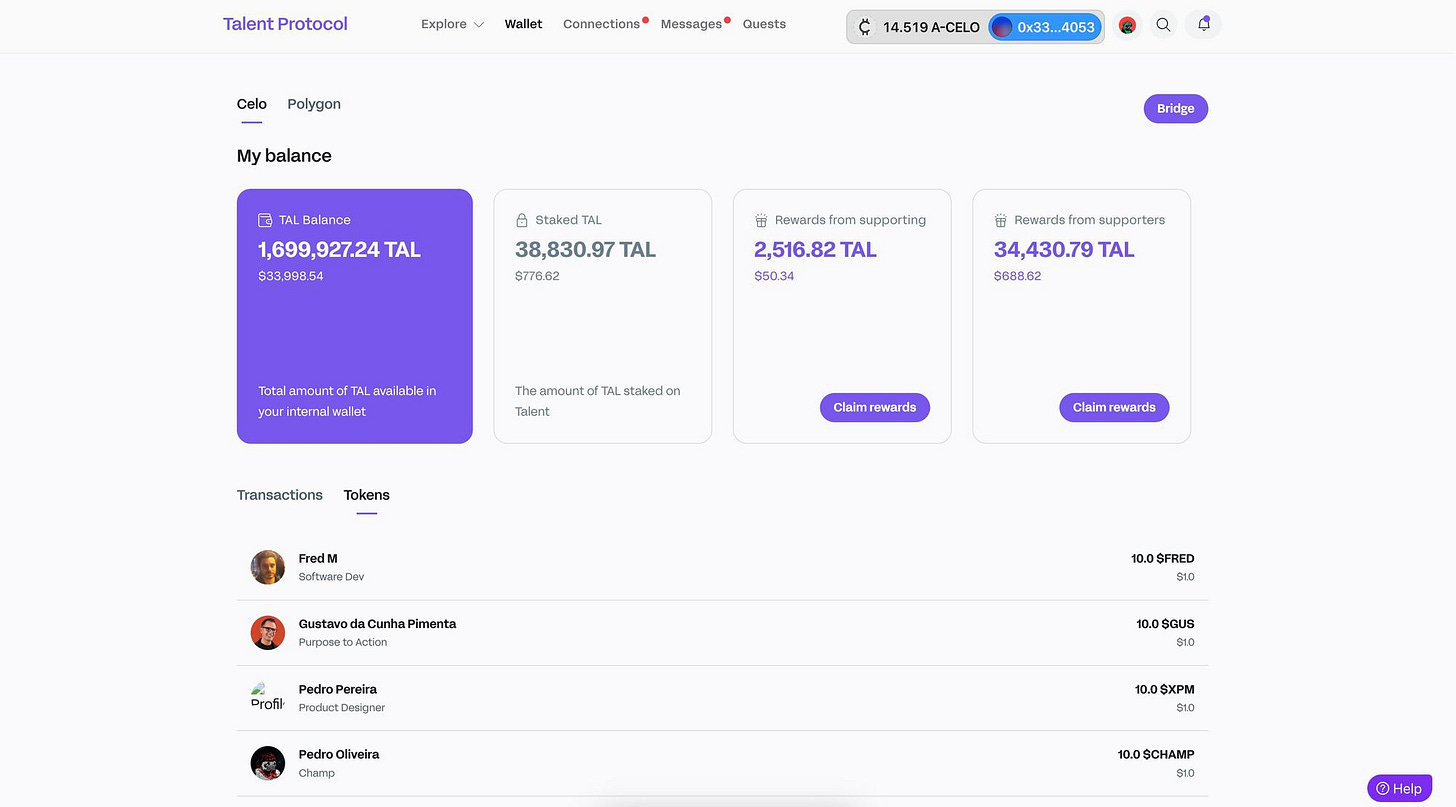Click the Software Dev subtitle
The height and width of the screenshot is (807, 1456).
click(x=332, y=577)
